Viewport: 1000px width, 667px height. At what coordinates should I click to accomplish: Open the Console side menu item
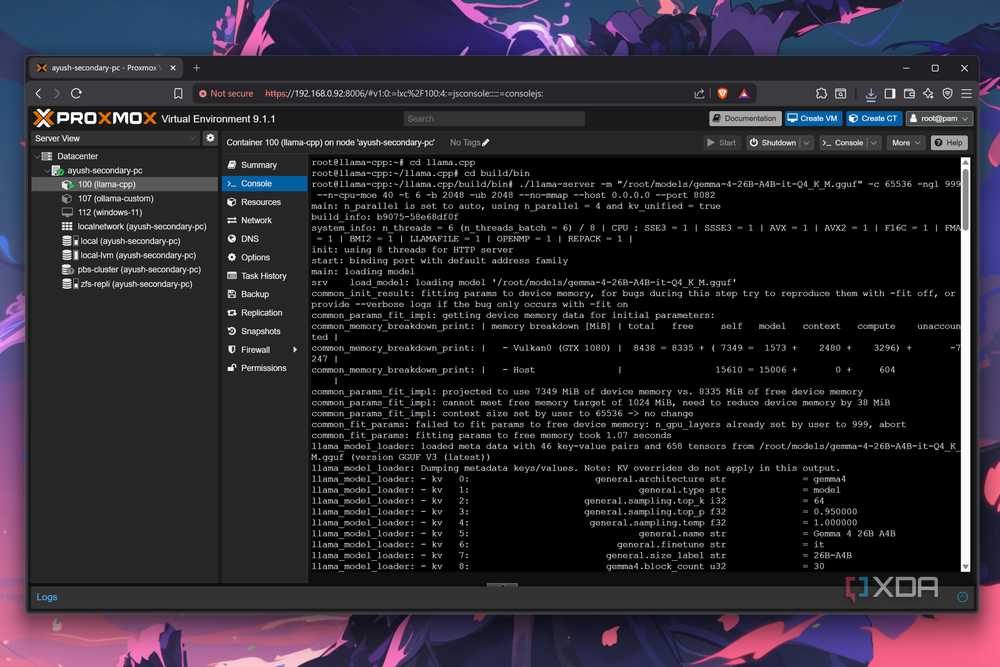click(264, 183)
